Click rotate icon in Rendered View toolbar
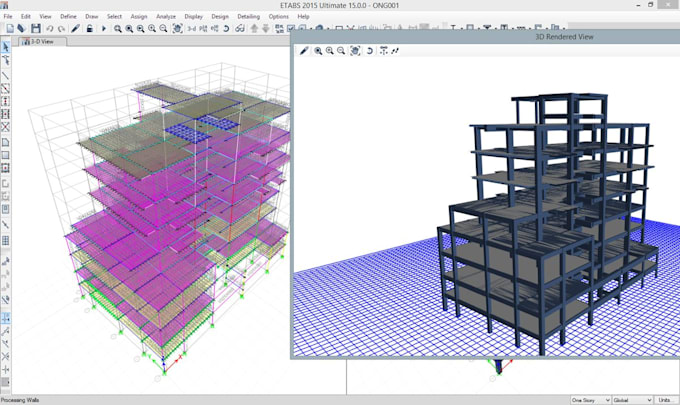 click(x=370, y=51)
